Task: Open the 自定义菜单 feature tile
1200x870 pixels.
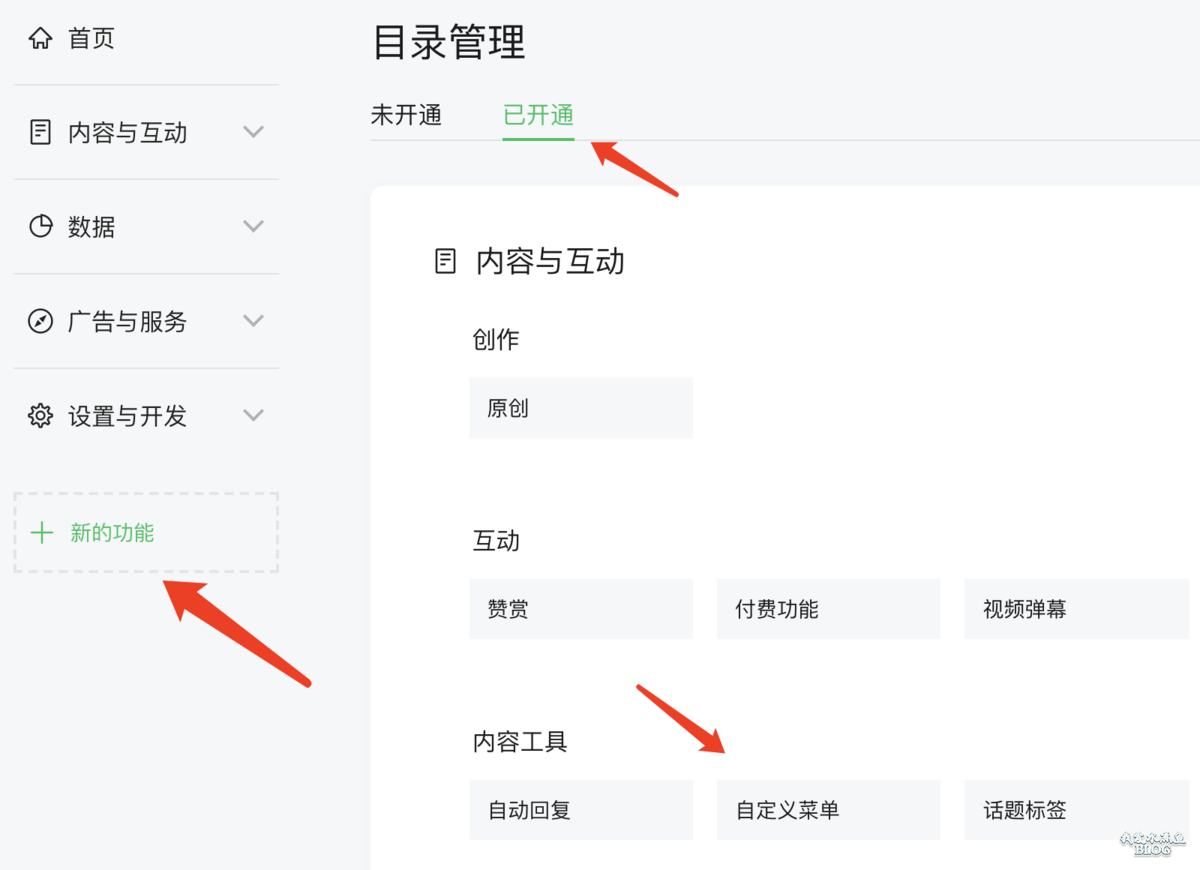Action: coord(828,810)
